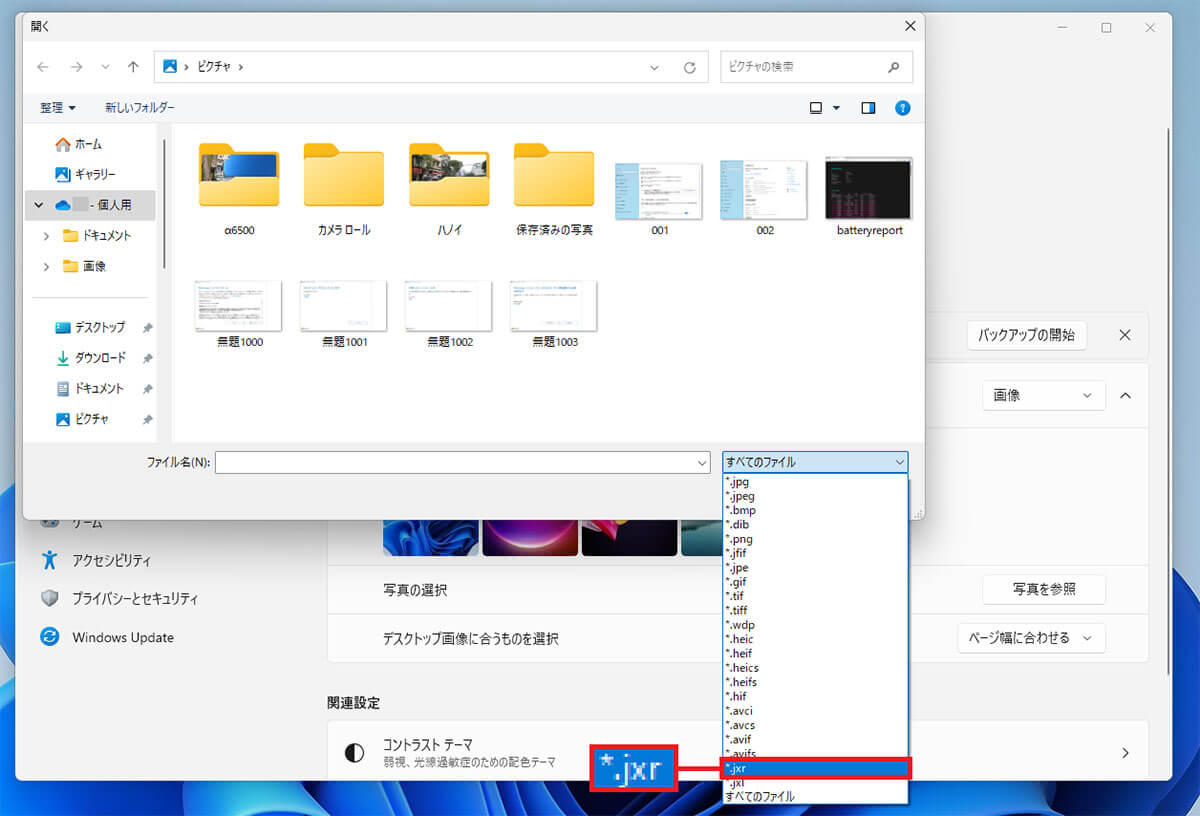Go up one folder level
Image resolution: width=1200 pixels, height=816 pixels.
coord(133,67)
